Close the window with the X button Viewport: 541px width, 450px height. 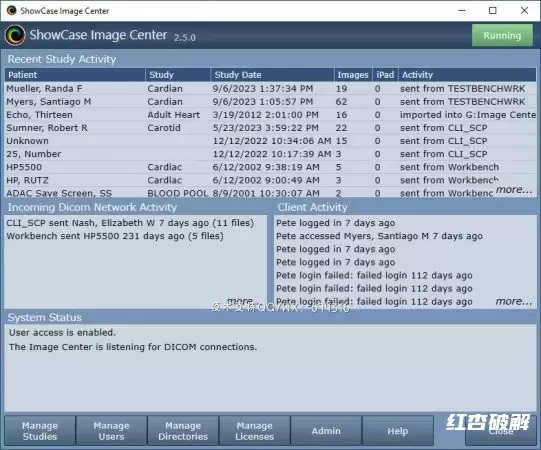point(524,11)
